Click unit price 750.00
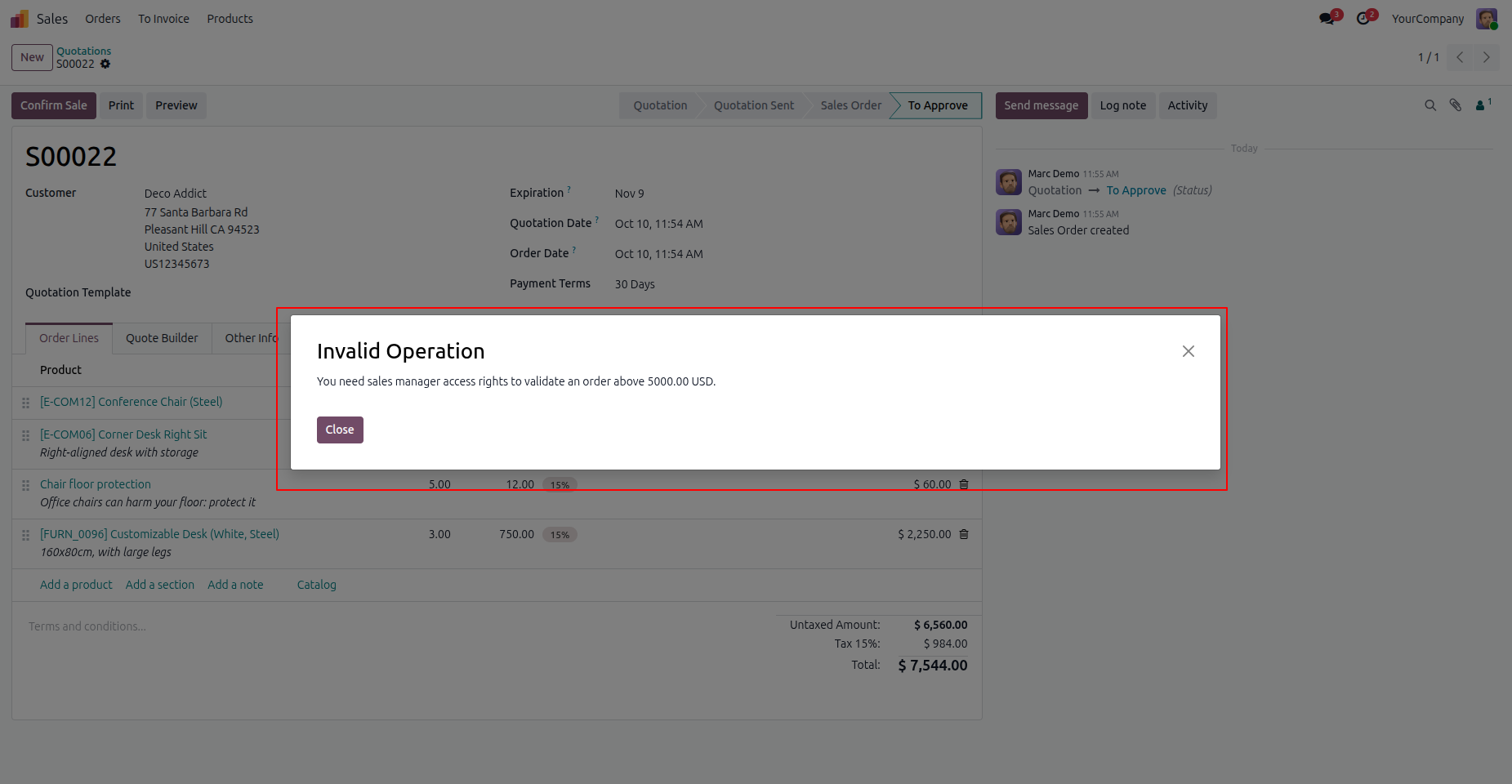The height and width of the screenshot is (784, 1512). point(516,534)
